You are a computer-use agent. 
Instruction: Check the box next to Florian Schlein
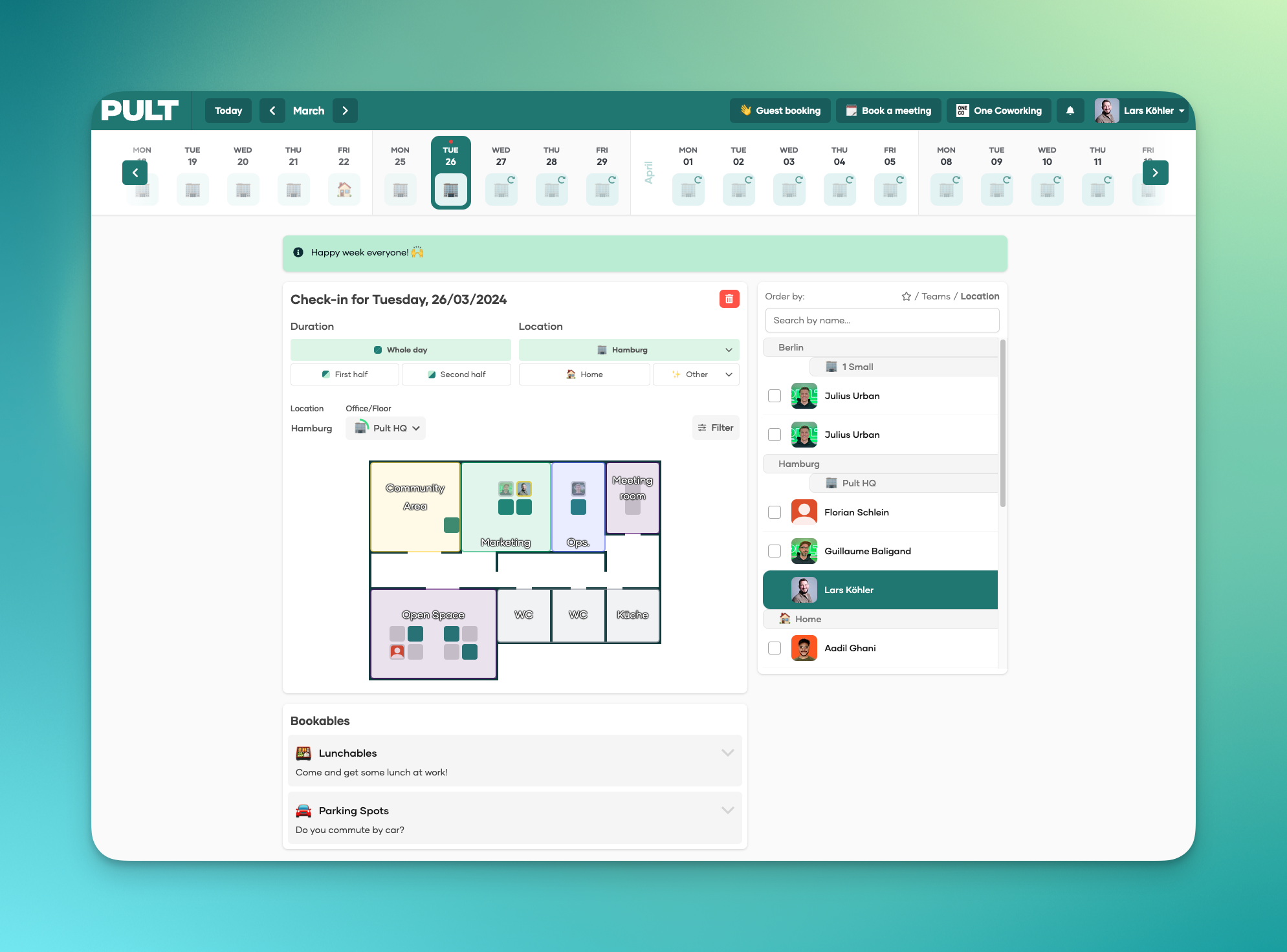point(775,512)
